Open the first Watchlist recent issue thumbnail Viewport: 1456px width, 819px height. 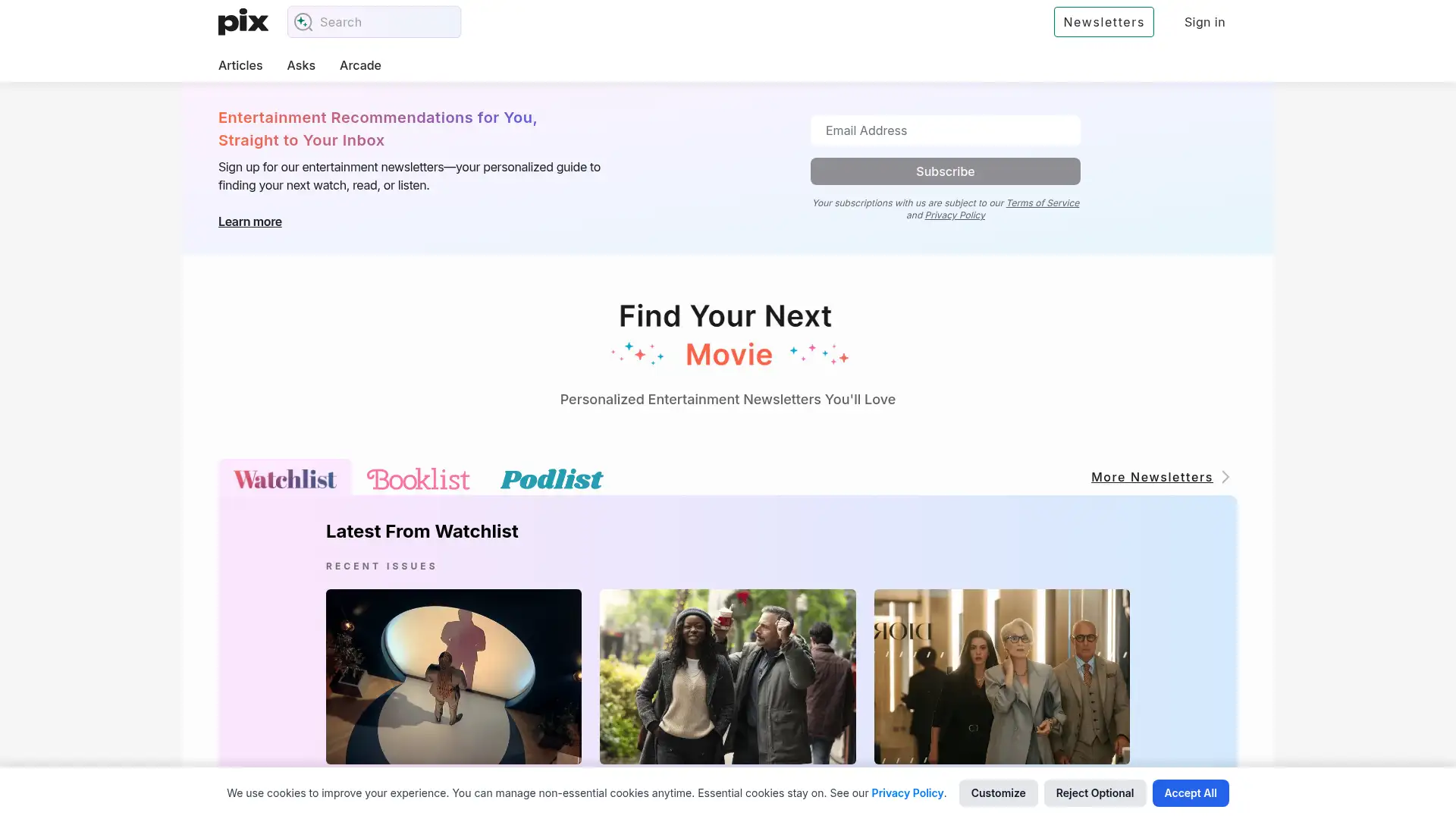pyautogui.click(x=453, y=676)
